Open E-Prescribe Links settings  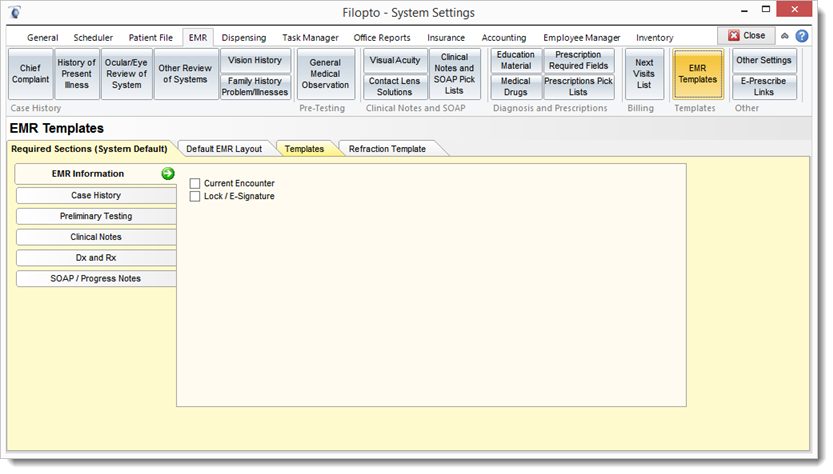pos(764,87)
